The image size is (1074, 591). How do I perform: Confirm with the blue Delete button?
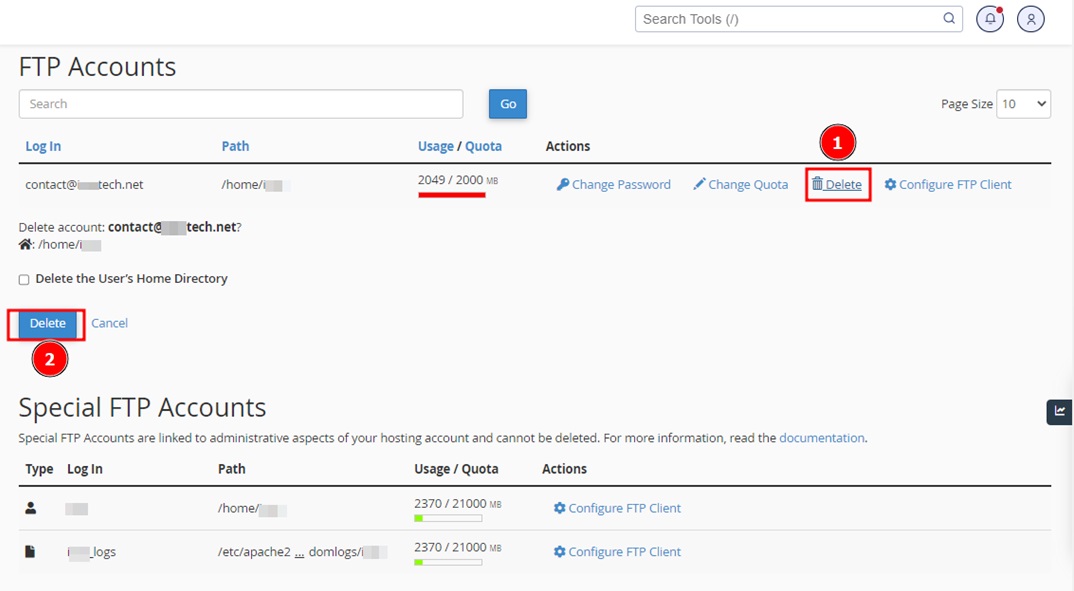pos(47,323)
